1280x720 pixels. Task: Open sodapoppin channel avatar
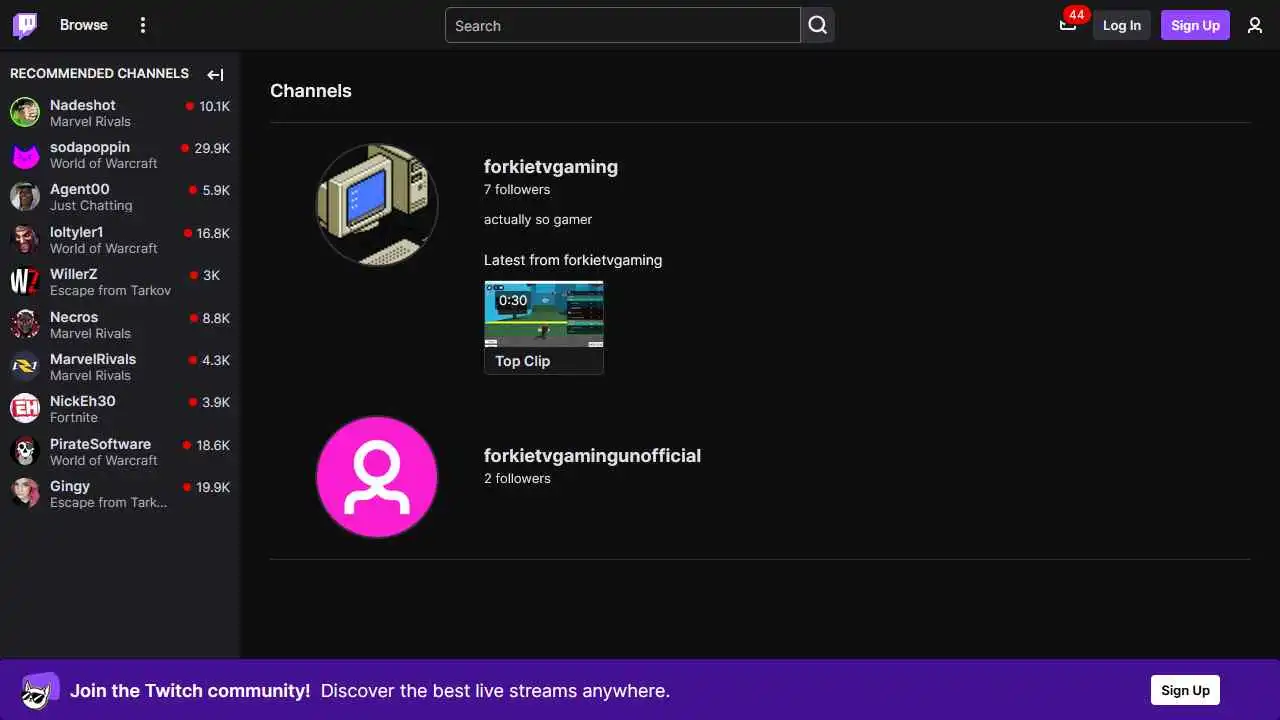pyautogui.click(x=25, y=155)
